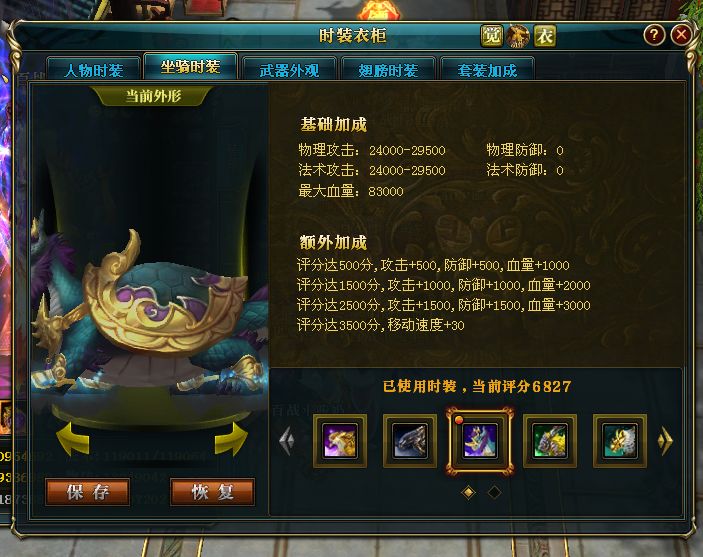Click the 觉 icon in the title bar
The width and height of the screenshot is (703, 557).
[x=492, y=35]
